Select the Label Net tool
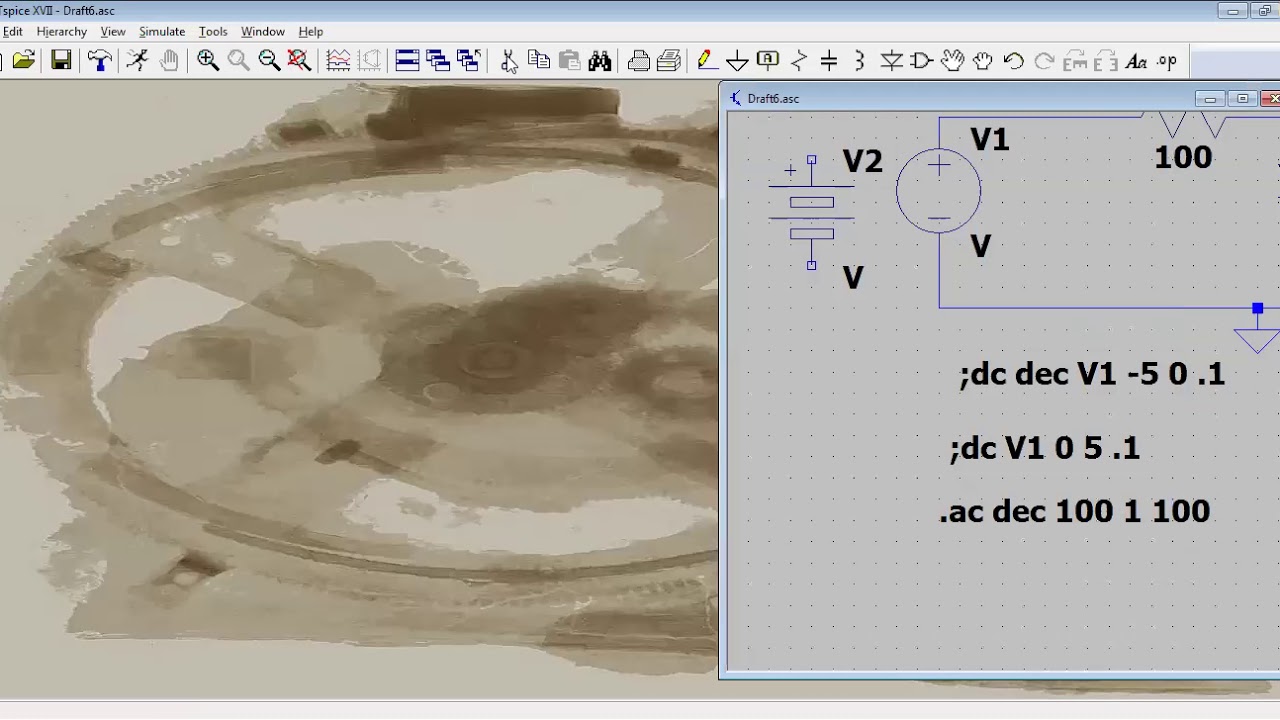 [768, 61]
